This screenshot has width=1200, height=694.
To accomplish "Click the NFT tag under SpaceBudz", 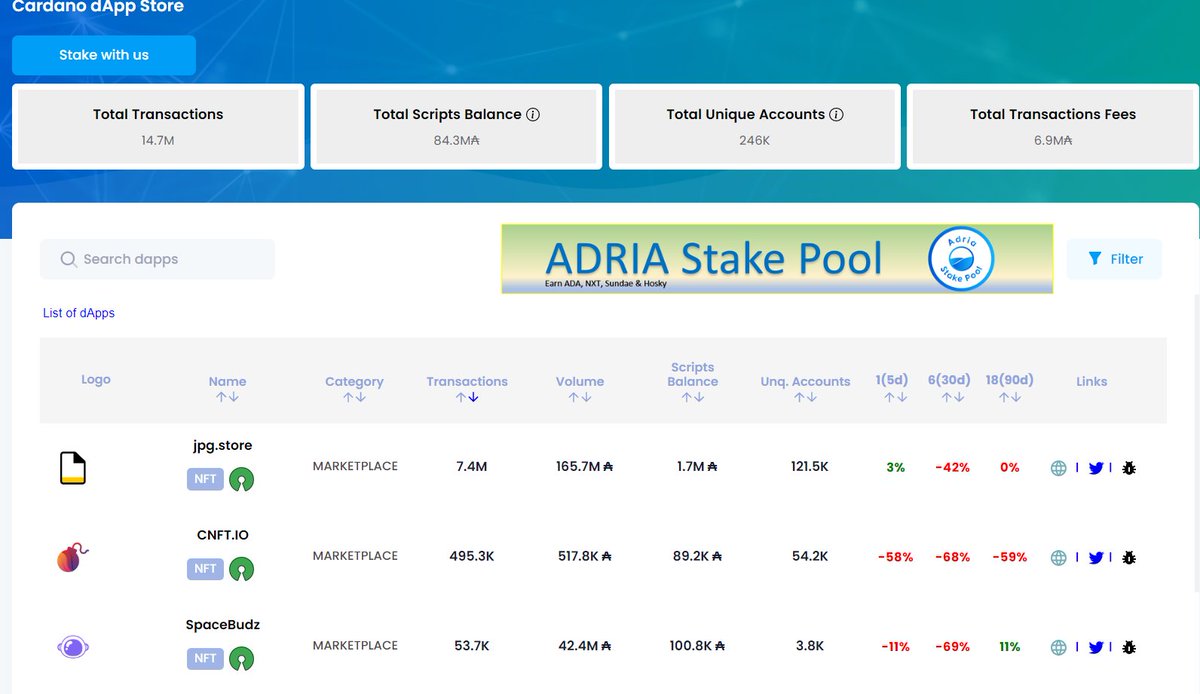I will [x=205, y=659].
